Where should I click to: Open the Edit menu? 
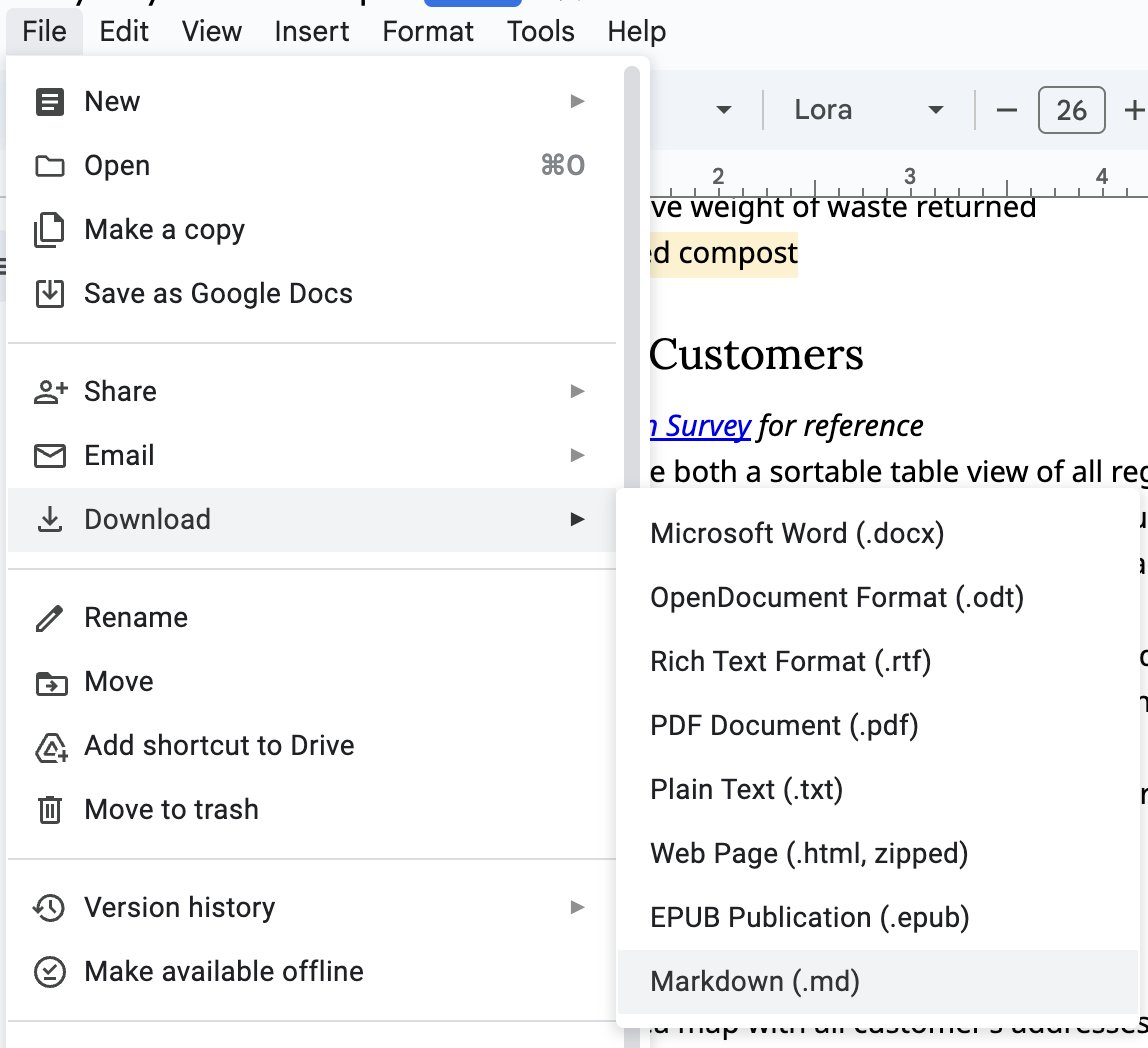124,31
